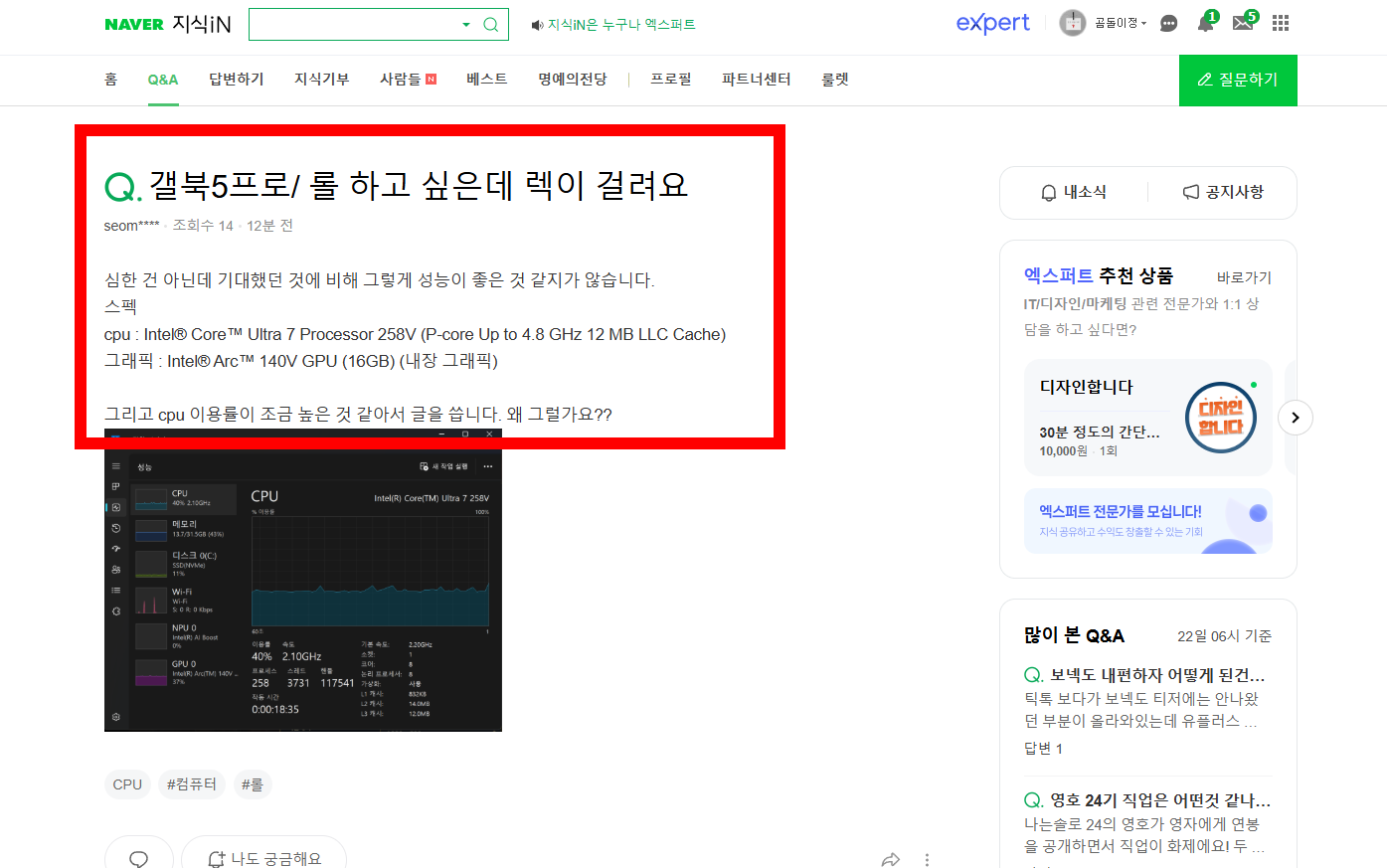The height and width of the screenshot is (868, 1387).
Task: Open the 엑스퍼트 전문가를 모십니다 banner
Action: click(x=1148, y=521)
